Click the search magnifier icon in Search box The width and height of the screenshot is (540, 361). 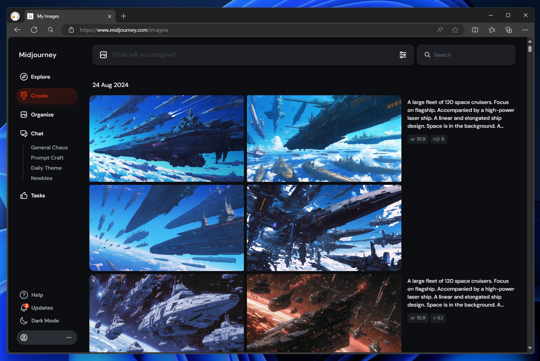[x=427, y=55]
